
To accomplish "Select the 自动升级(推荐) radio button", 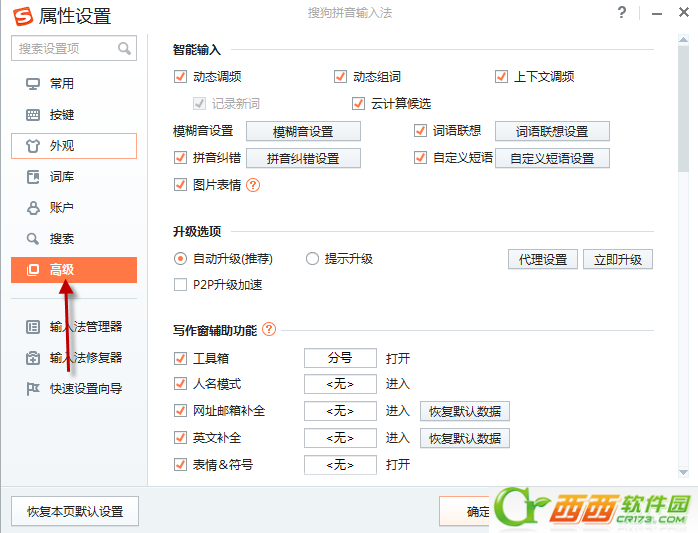I will pos(180,259).
